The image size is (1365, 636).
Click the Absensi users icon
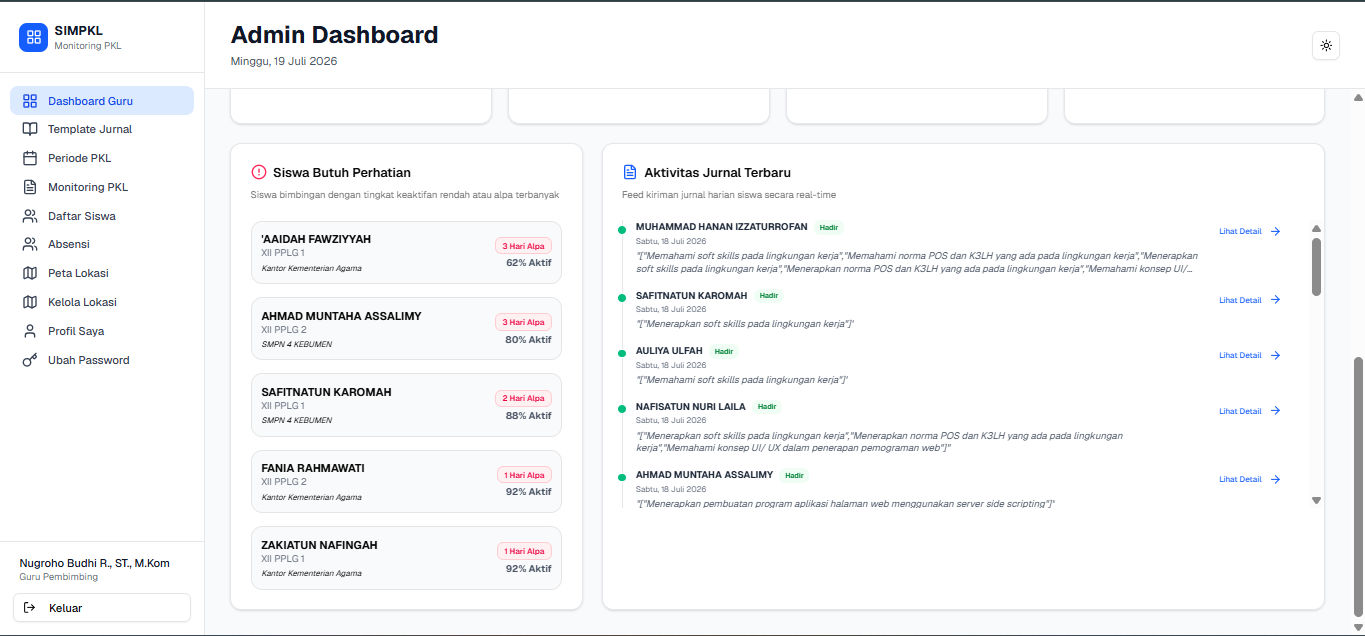[30, 244]
